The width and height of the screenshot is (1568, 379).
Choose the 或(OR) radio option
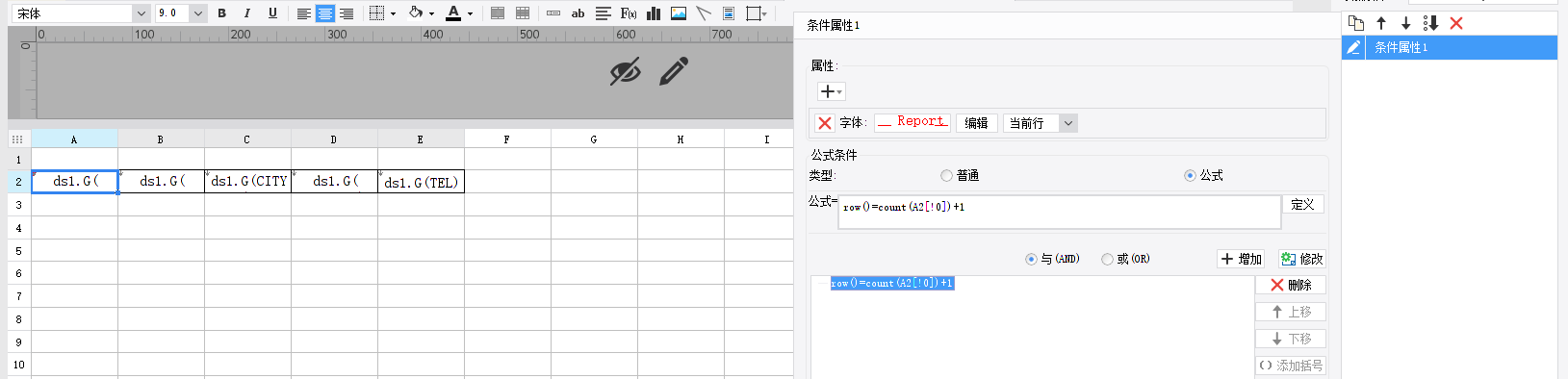[x=1107, y=259]
